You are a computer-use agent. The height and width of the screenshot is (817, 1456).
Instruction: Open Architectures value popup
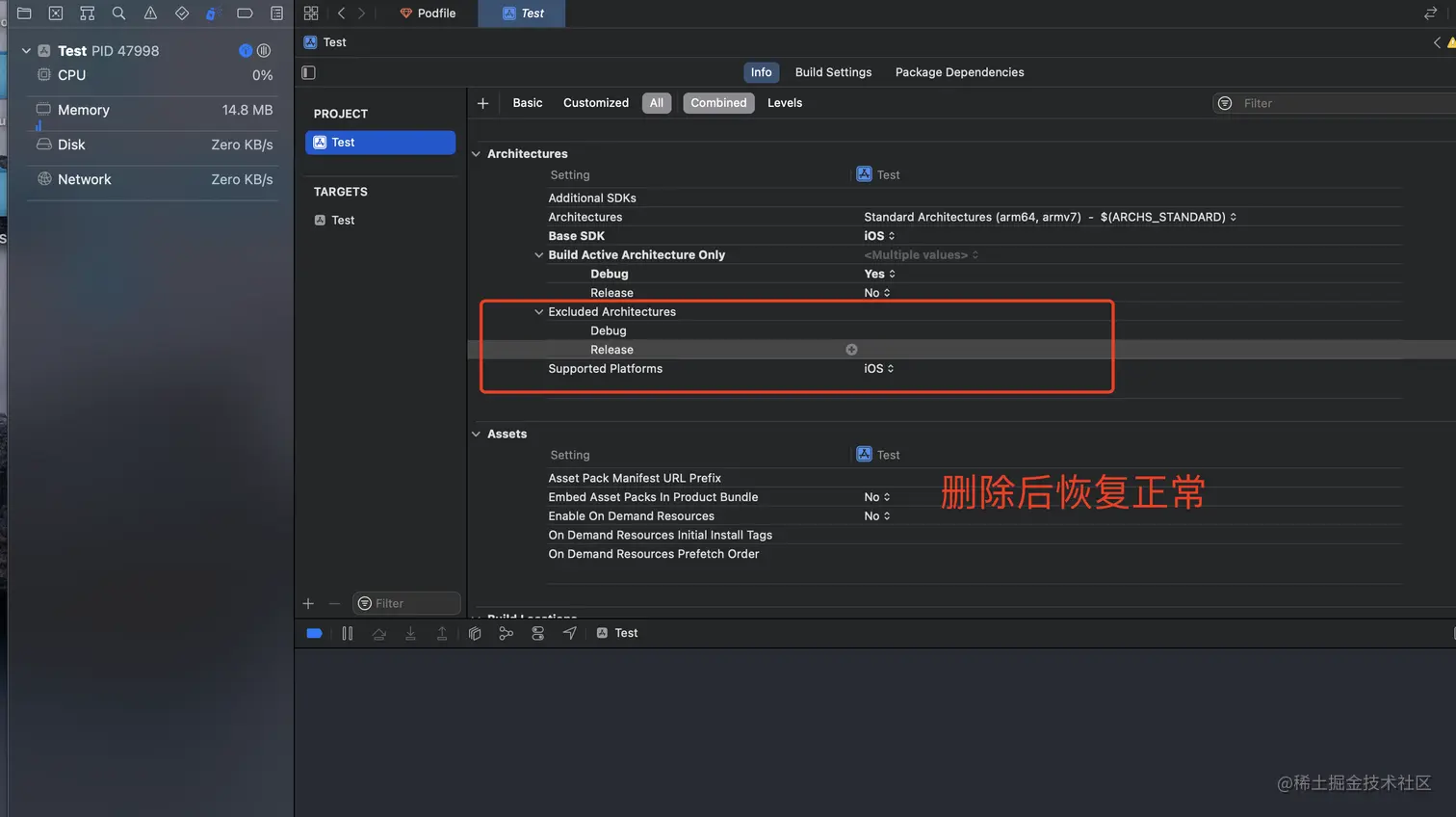[x=1050, y=218]
